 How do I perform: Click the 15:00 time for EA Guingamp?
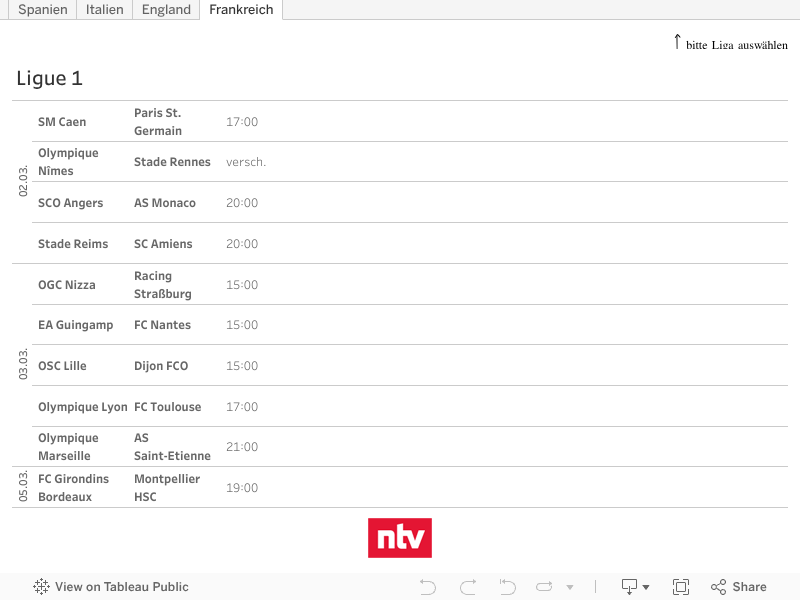point(242,325)
